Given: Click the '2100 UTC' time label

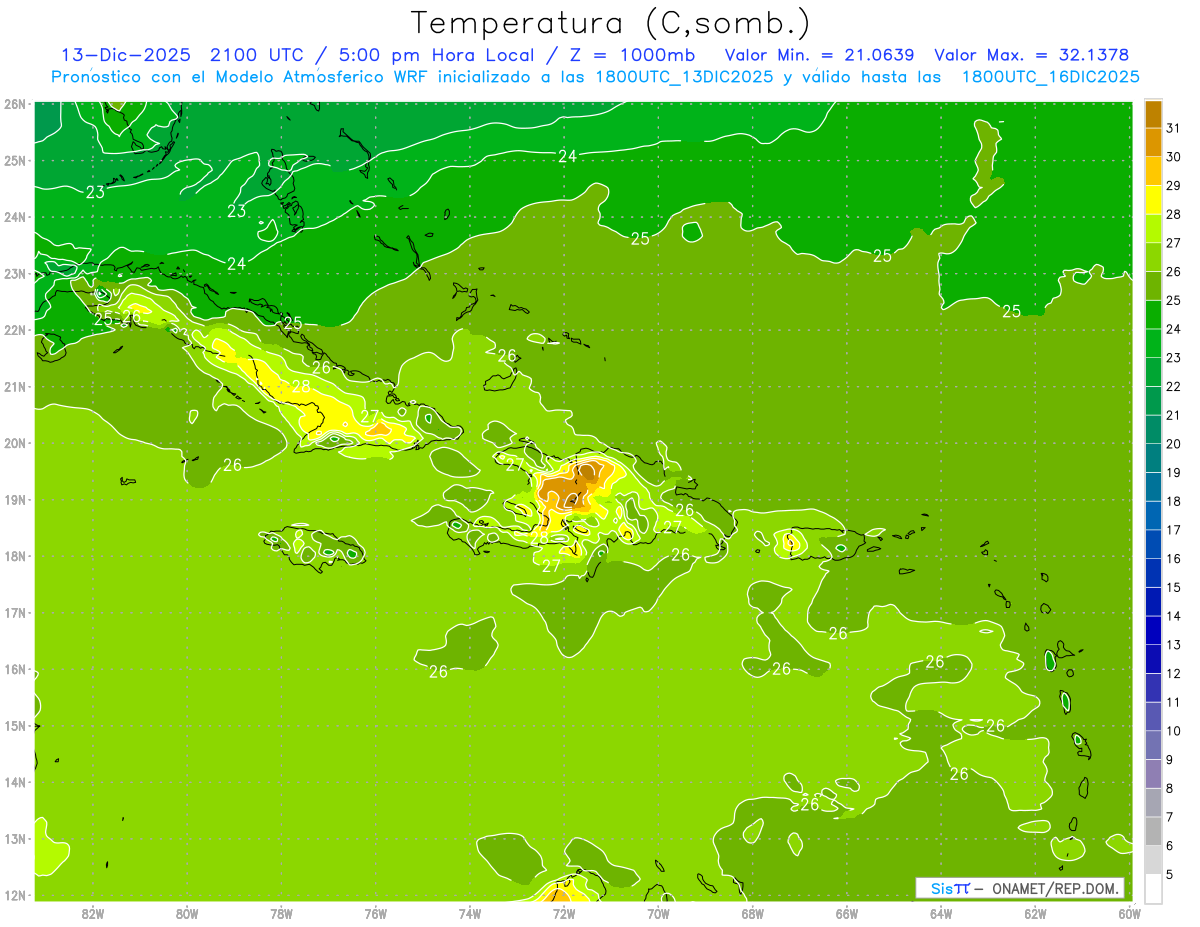Looking at the screenshot, I should tap(257, 55).
